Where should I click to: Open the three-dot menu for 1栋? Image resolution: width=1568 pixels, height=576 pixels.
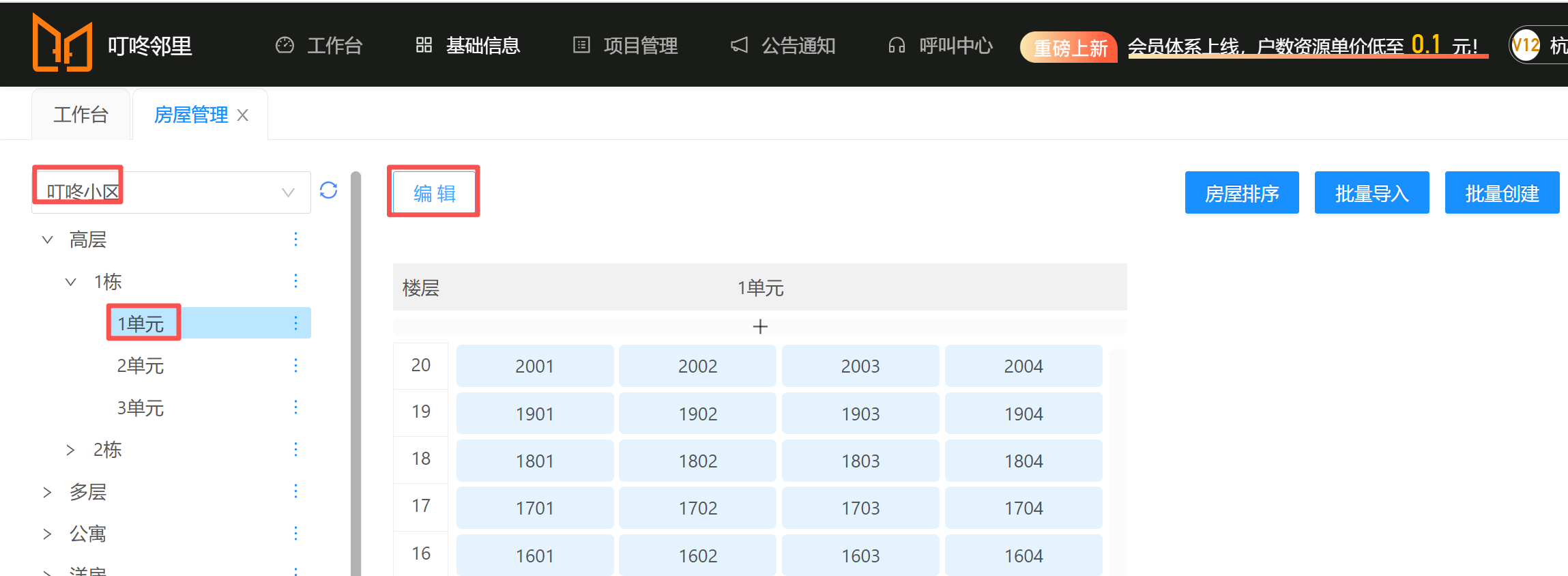[295, 281]
